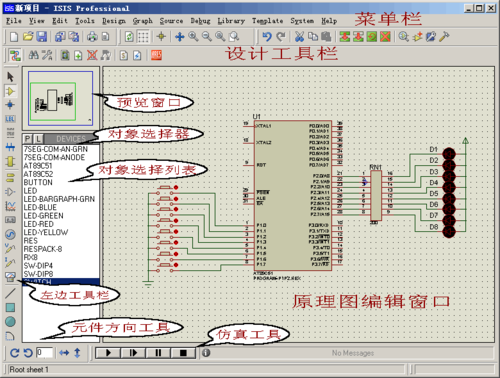
Task: Open the Template menu
Action: 267,21
